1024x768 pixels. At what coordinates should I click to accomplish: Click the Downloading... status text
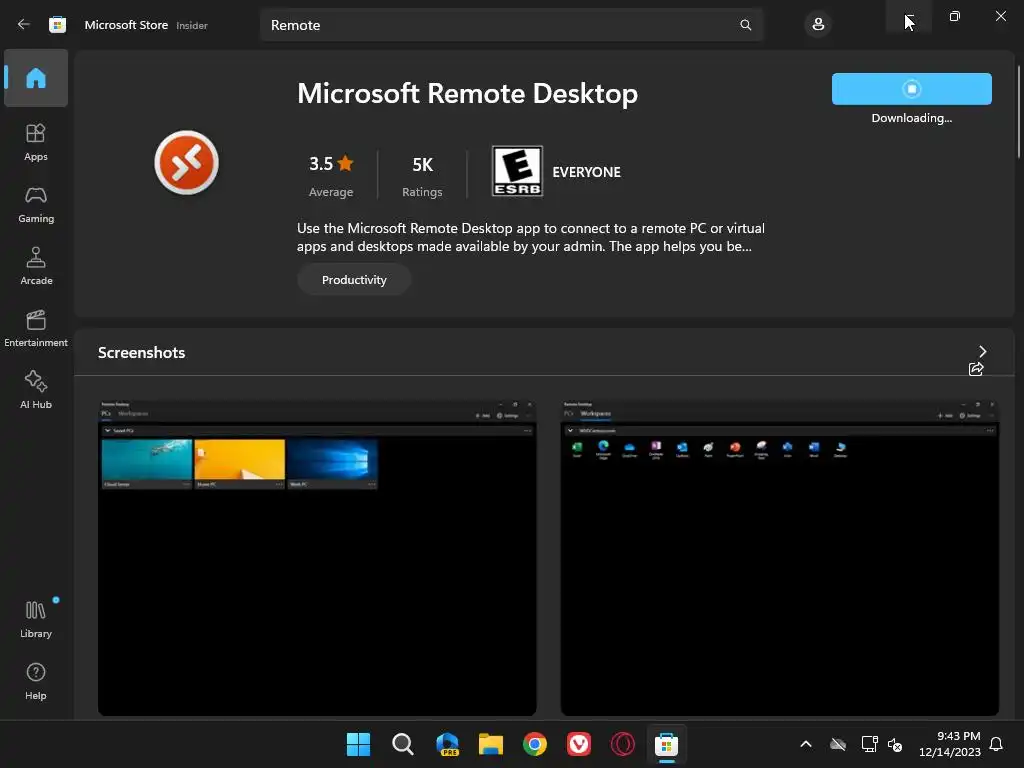point(912,118)
